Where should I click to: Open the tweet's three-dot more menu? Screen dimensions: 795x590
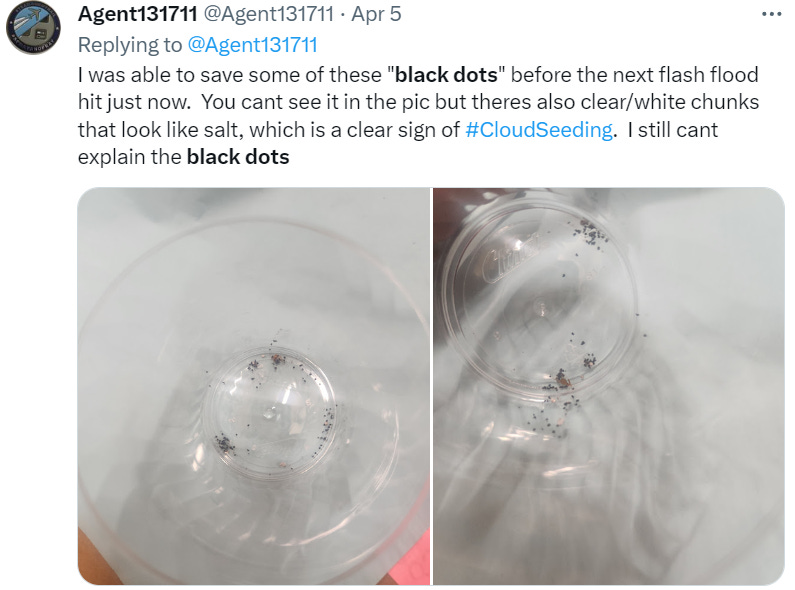click(771, 14)
